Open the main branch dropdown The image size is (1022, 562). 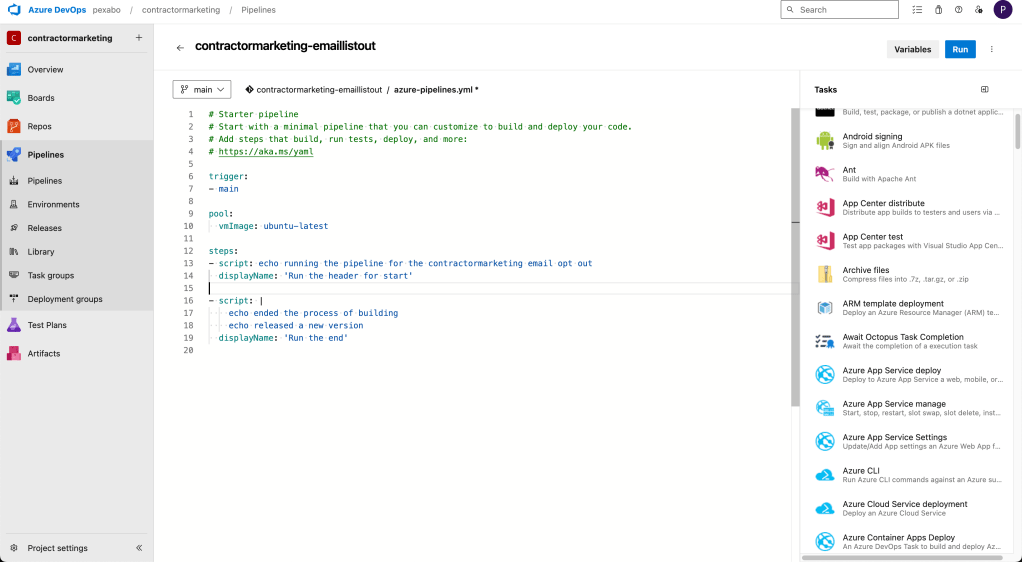tap(201, 89)
